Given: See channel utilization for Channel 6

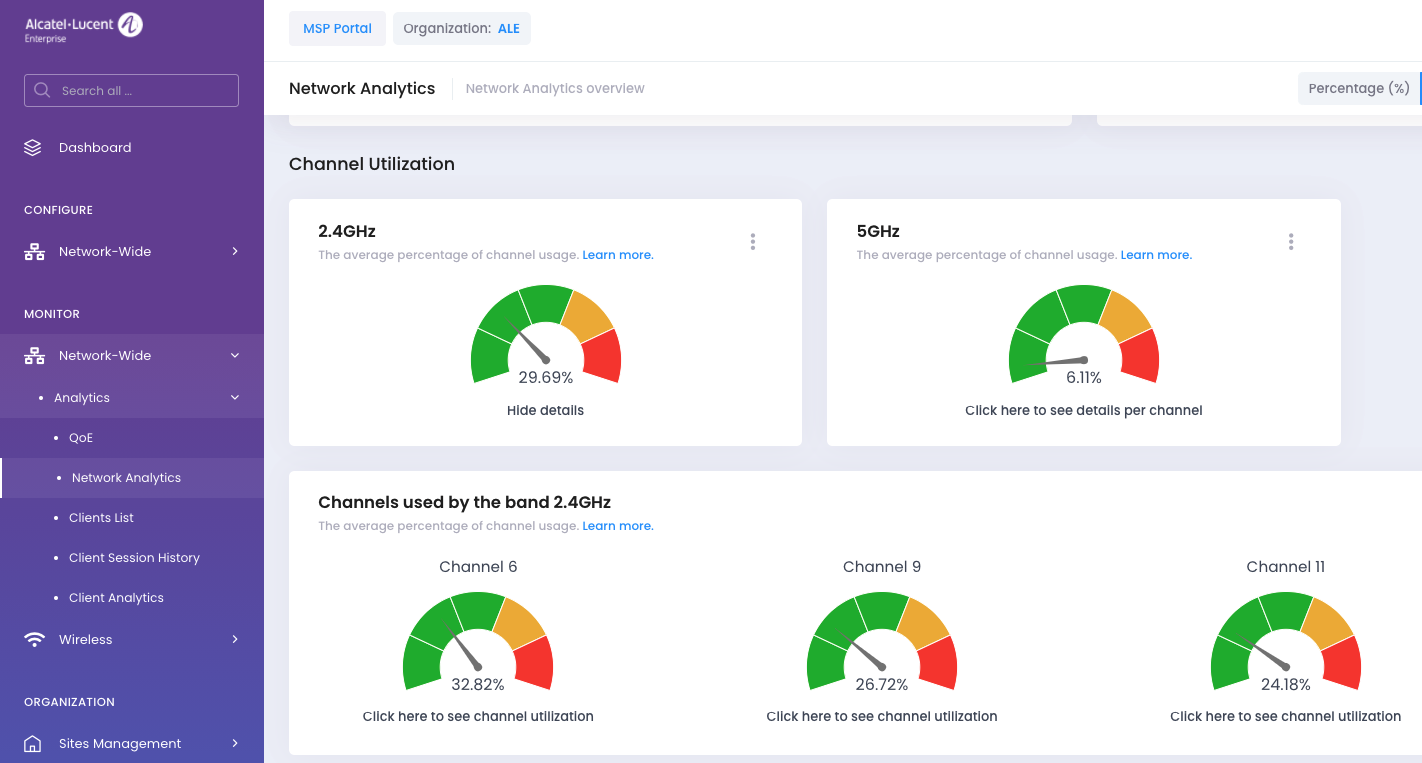Looking at the screenshot, I should tap(478, 716).
